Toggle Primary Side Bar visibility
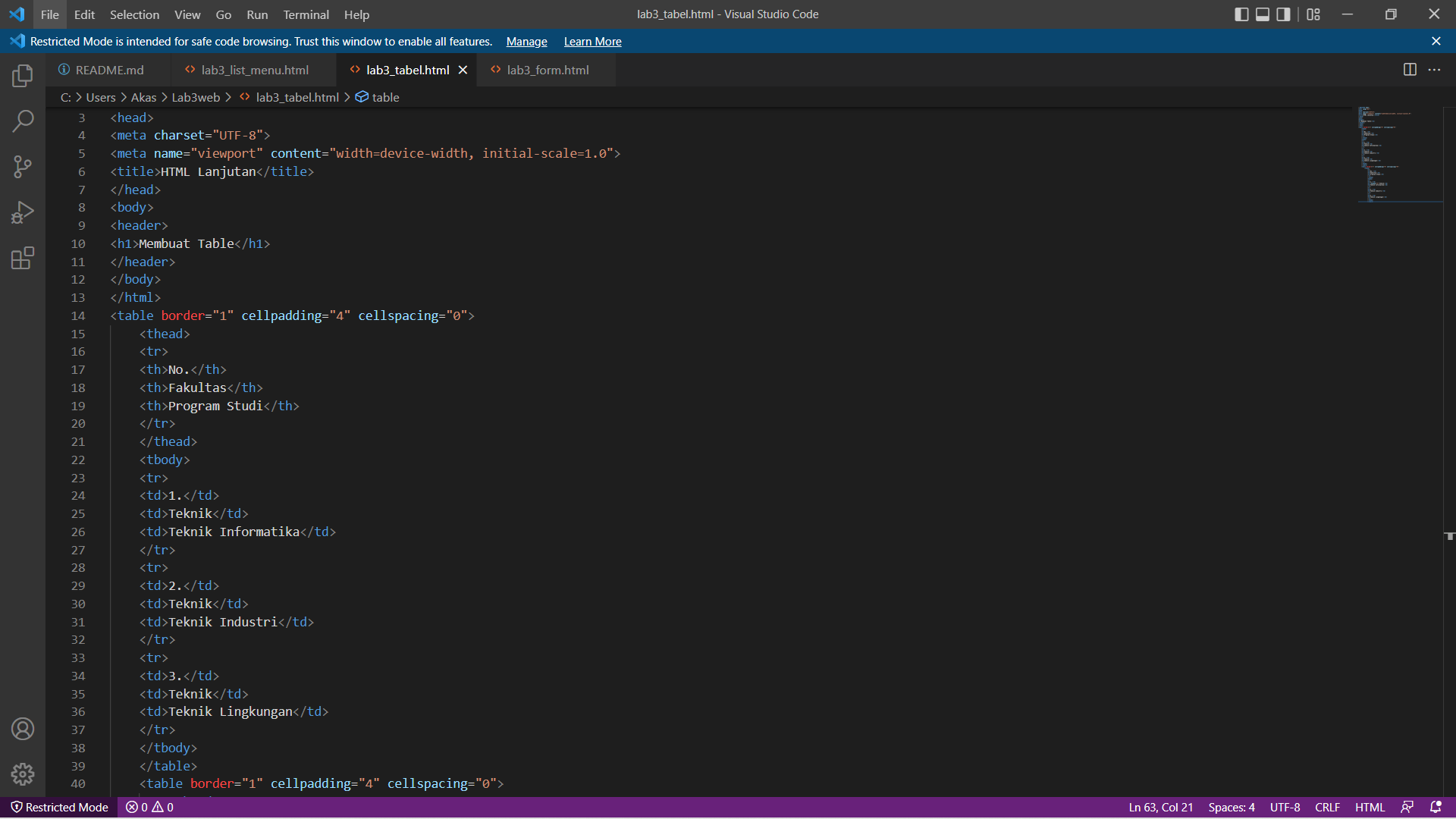This screenshot has height=819, width=1456. coord(1241,14)
